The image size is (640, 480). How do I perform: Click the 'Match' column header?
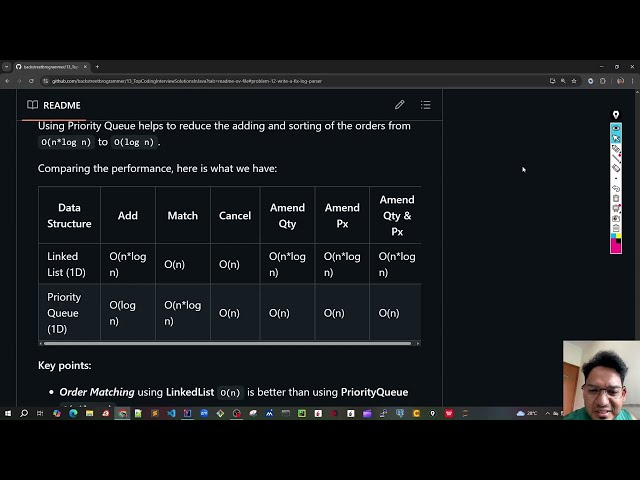[x=182, y=216]
